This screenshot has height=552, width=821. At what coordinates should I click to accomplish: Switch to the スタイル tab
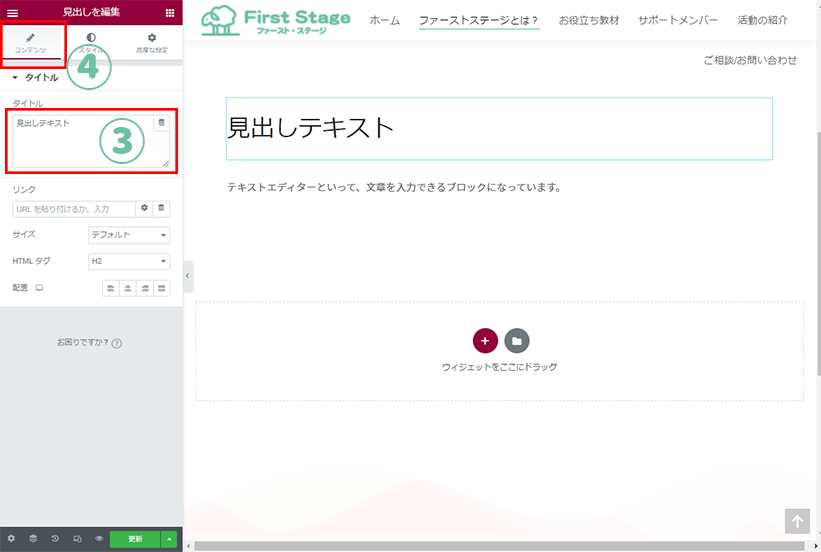click(92, 43)
